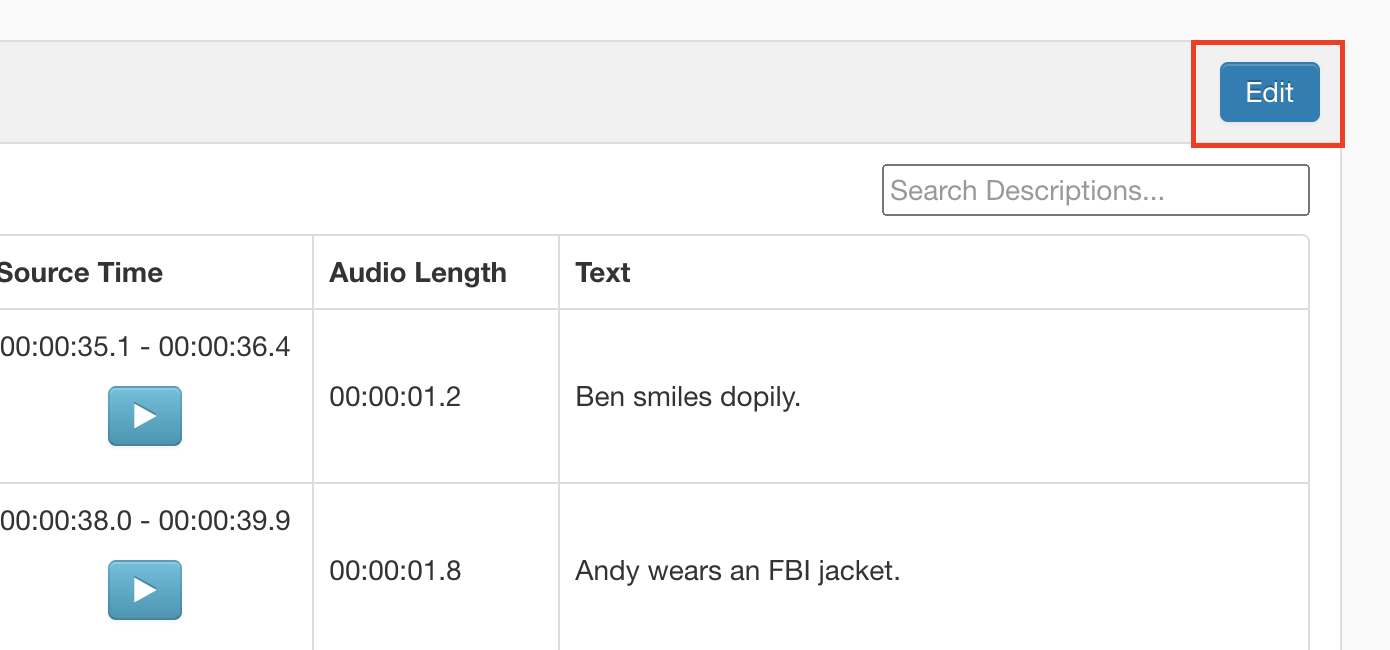
Task: Click the Text column header
Action: tap(603, 273)
